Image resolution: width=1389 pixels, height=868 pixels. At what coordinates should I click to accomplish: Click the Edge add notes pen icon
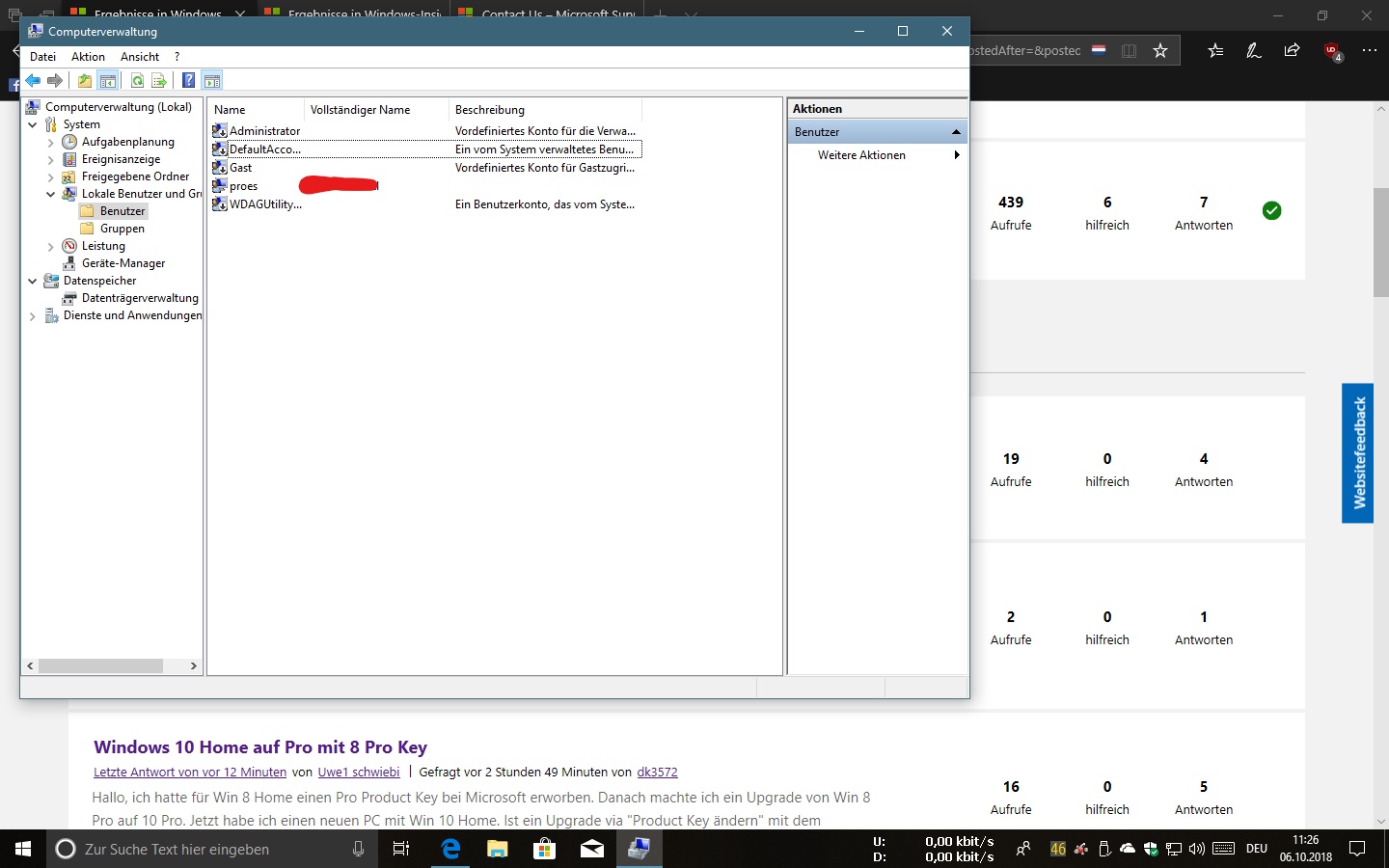[1254, 50]
